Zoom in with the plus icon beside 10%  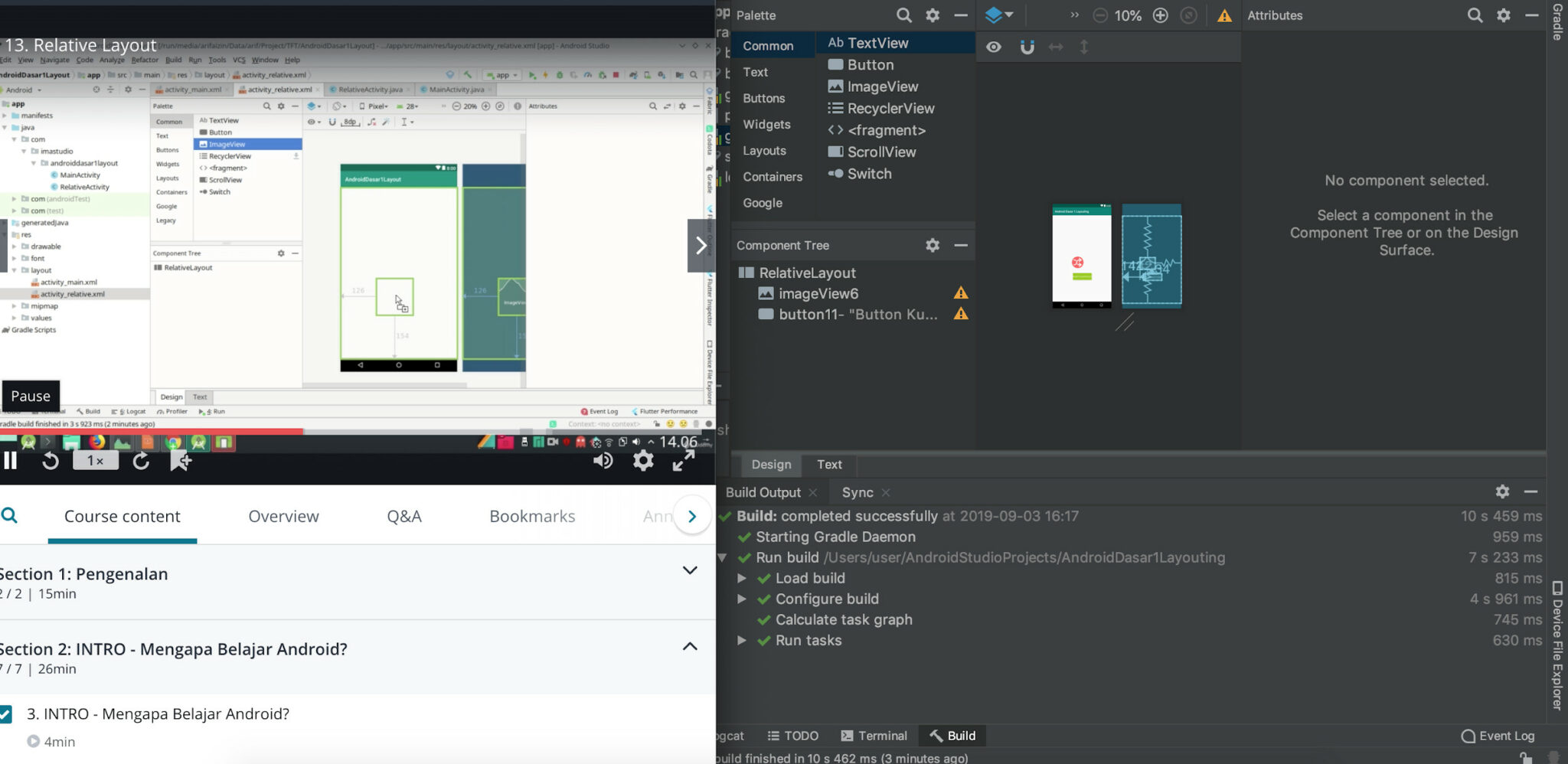tap(1161, 15)
